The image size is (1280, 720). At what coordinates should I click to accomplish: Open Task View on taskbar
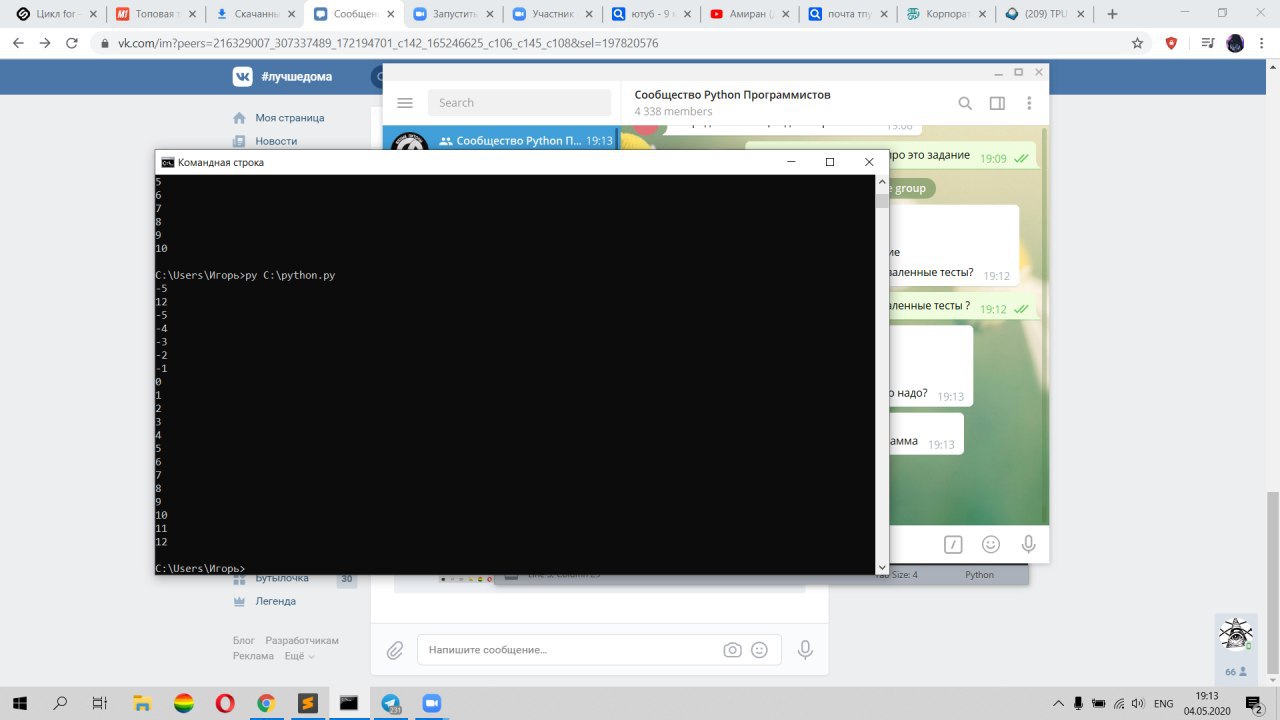pos(99,703)
